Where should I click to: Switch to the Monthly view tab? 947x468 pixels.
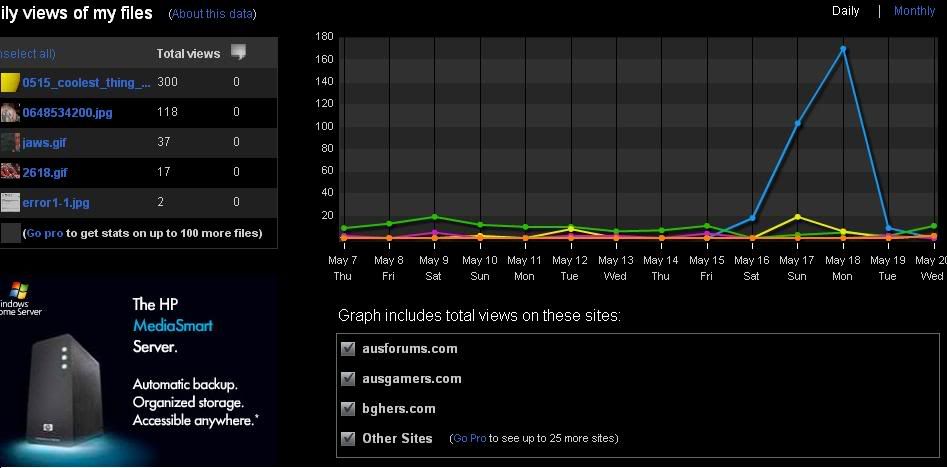coord(914,11)
